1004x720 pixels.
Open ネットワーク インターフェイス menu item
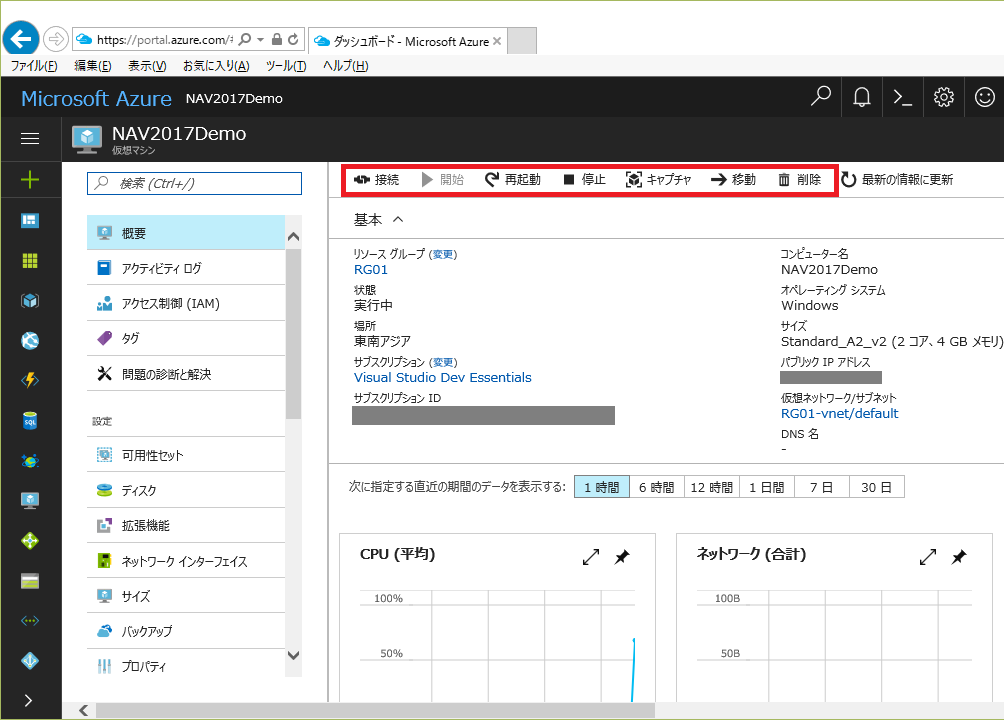pos(186,561)
